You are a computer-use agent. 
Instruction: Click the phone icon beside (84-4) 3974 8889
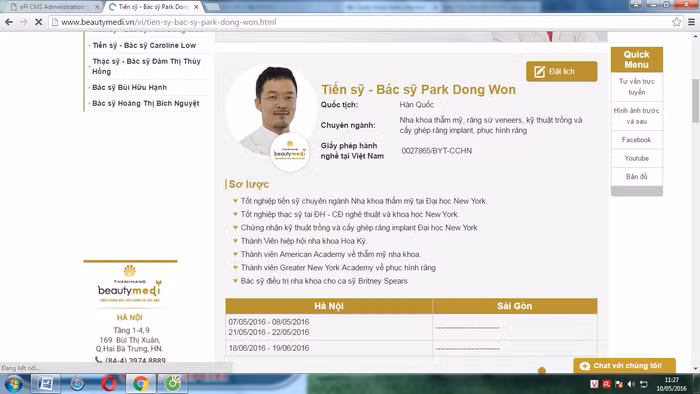click(98, 360)
